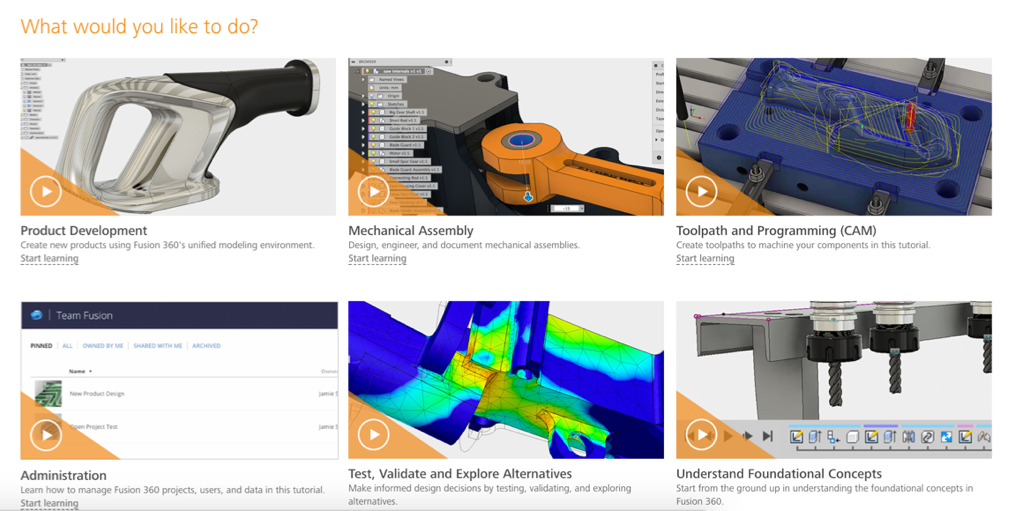
Task: Play the Test, Validate and Explore Alternatives video
Action: click(374, 435)
